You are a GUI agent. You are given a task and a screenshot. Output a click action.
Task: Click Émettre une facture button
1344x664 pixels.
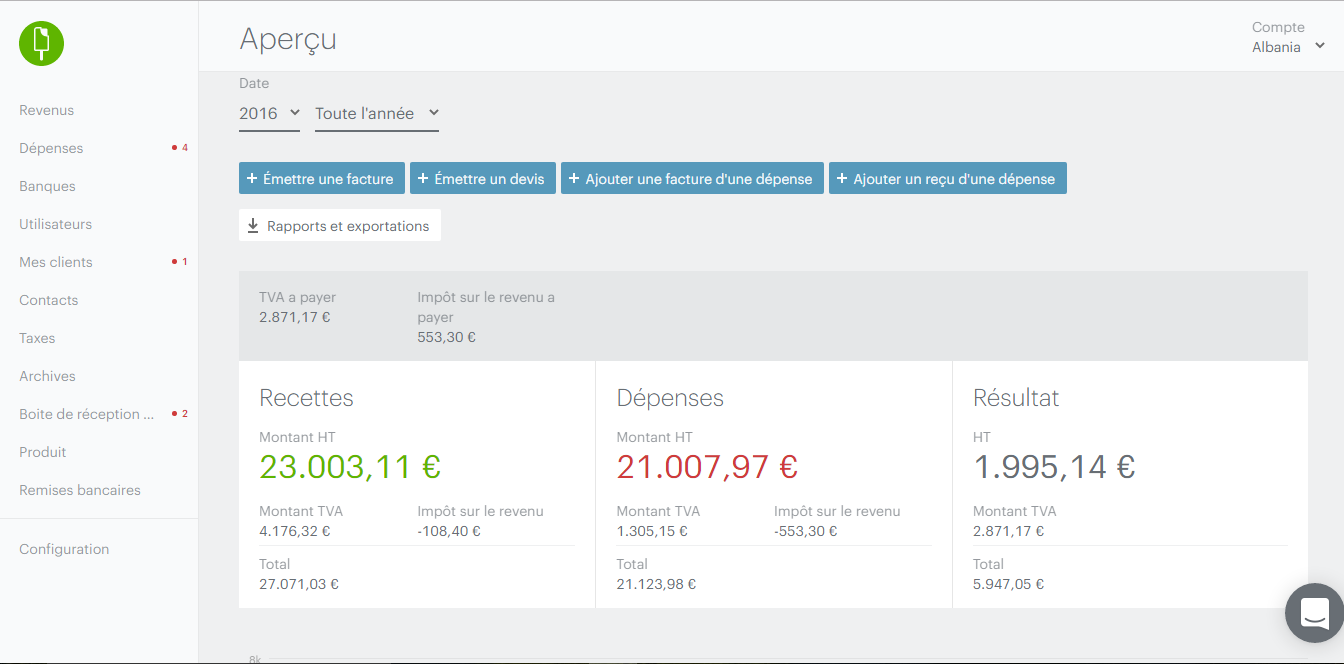coord(321,179)
